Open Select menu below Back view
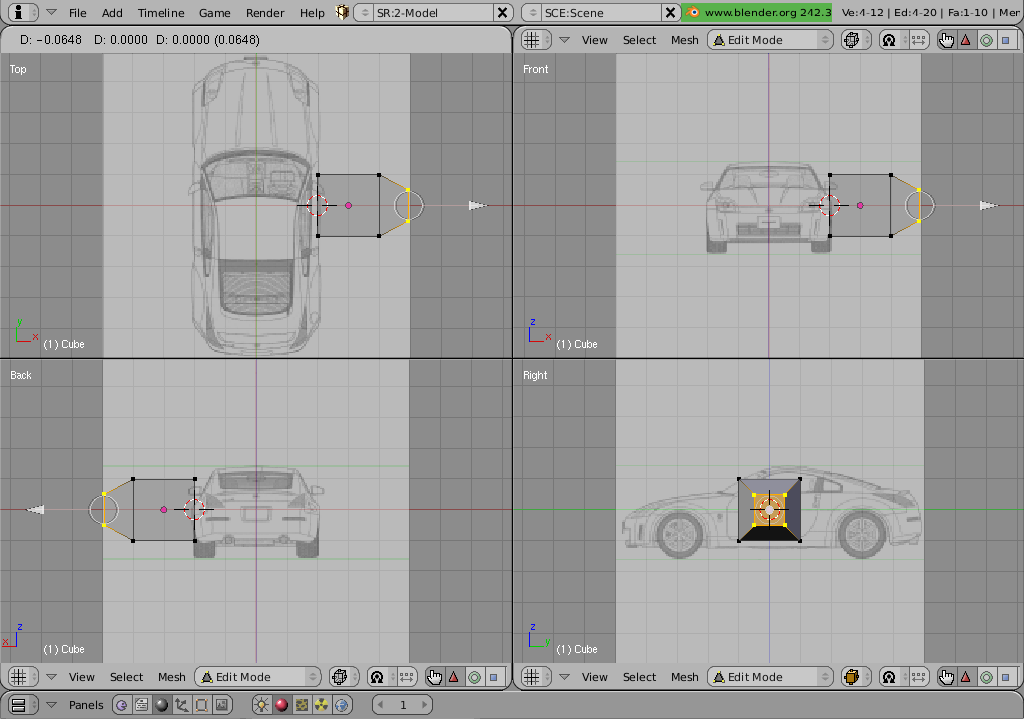Viewport: 1024px width, 719px height. [x=126, y=677]
